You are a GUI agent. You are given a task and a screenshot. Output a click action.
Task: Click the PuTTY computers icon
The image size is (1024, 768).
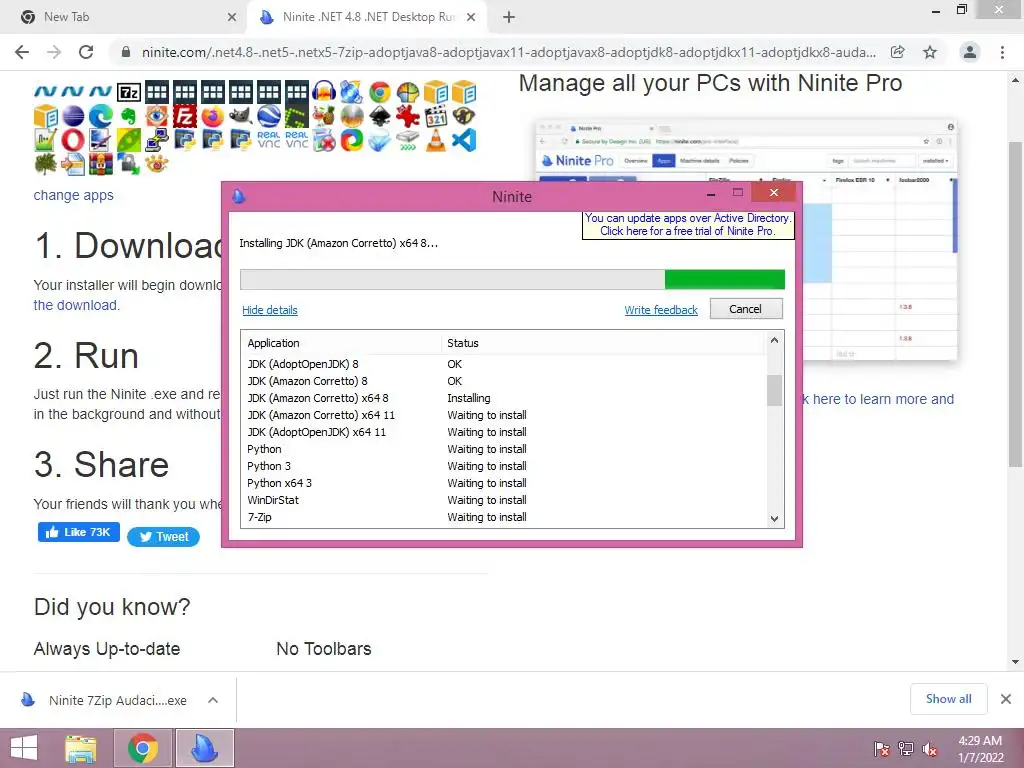(157, 140)
